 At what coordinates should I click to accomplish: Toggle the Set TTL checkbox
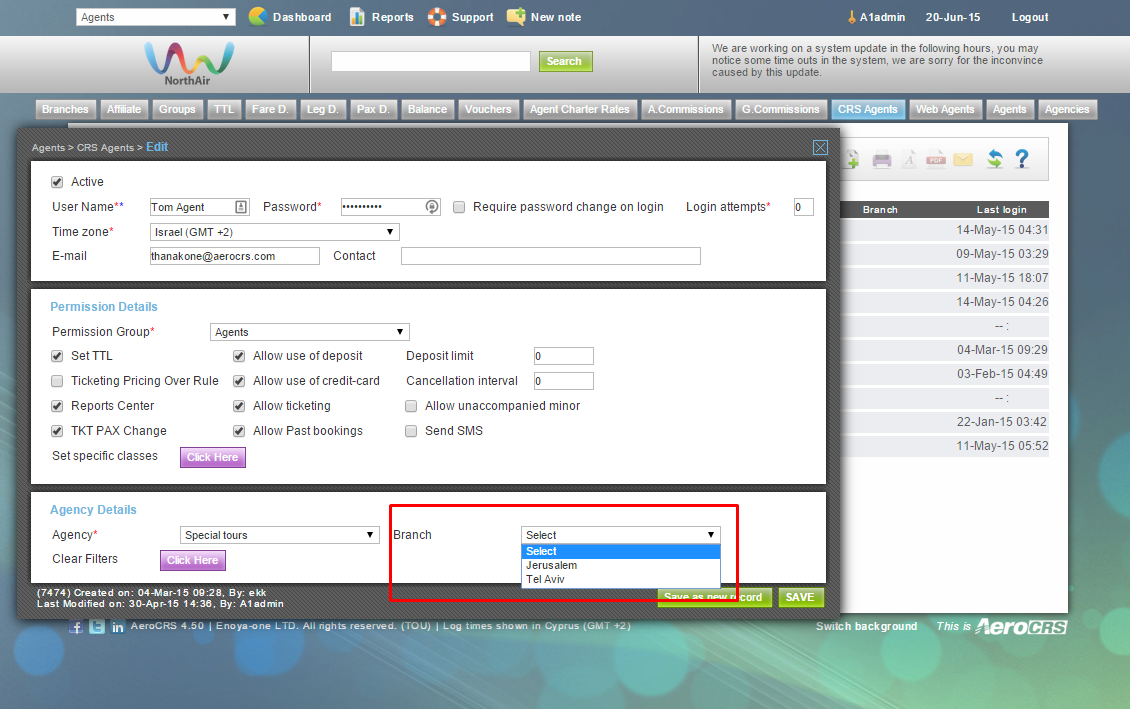click(57, 356)
